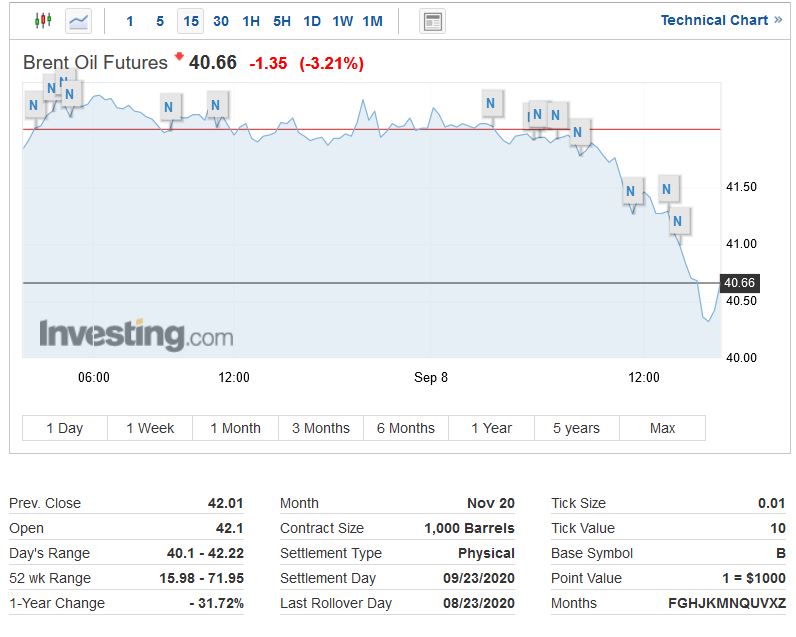The image size is (796, 637).
Task: Show the 1 Week range
Action: coord(150,428)
